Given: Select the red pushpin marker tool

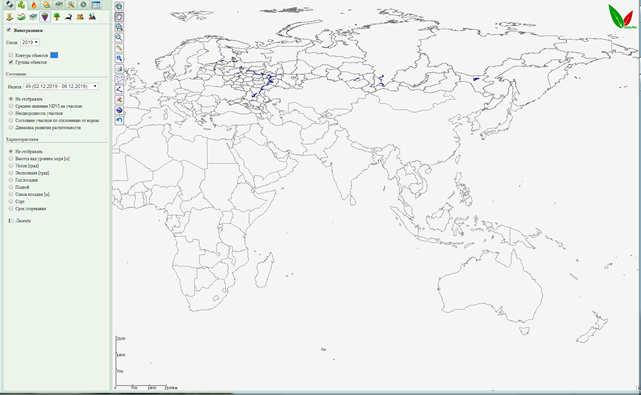Looking at the screenshot, I should point(119,100).
